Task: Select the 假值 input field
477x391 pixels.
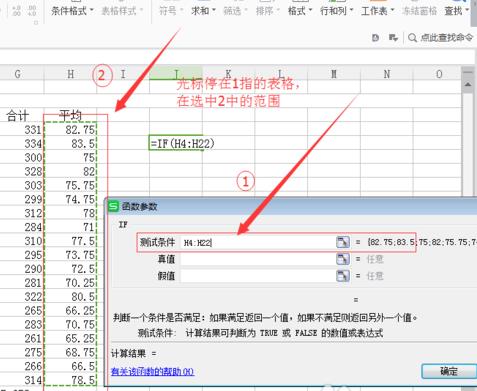Action: pos(258,276)
